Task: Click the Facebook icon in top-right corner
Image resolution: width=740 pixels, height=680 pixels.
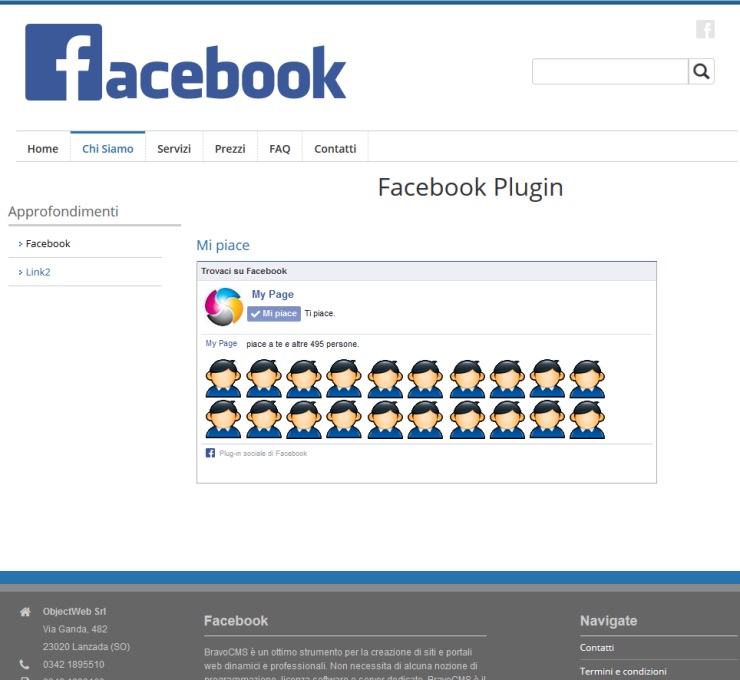Action: [x=705, y=29]
